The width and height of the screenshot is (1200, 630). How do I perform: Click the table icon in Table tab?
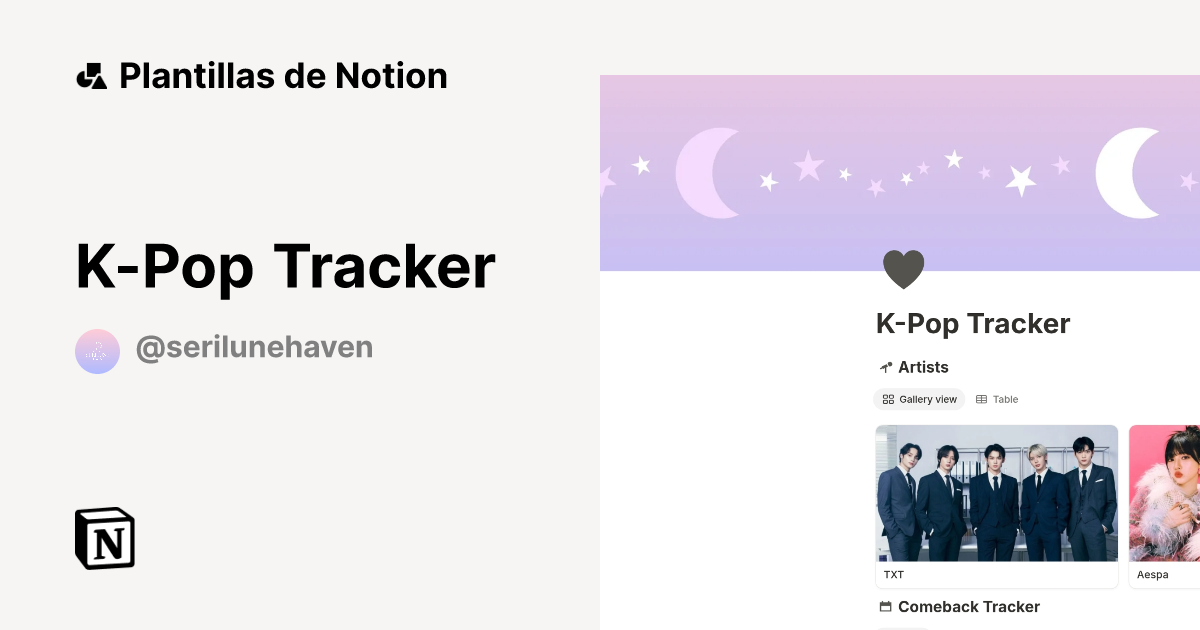tap(982, 399)
